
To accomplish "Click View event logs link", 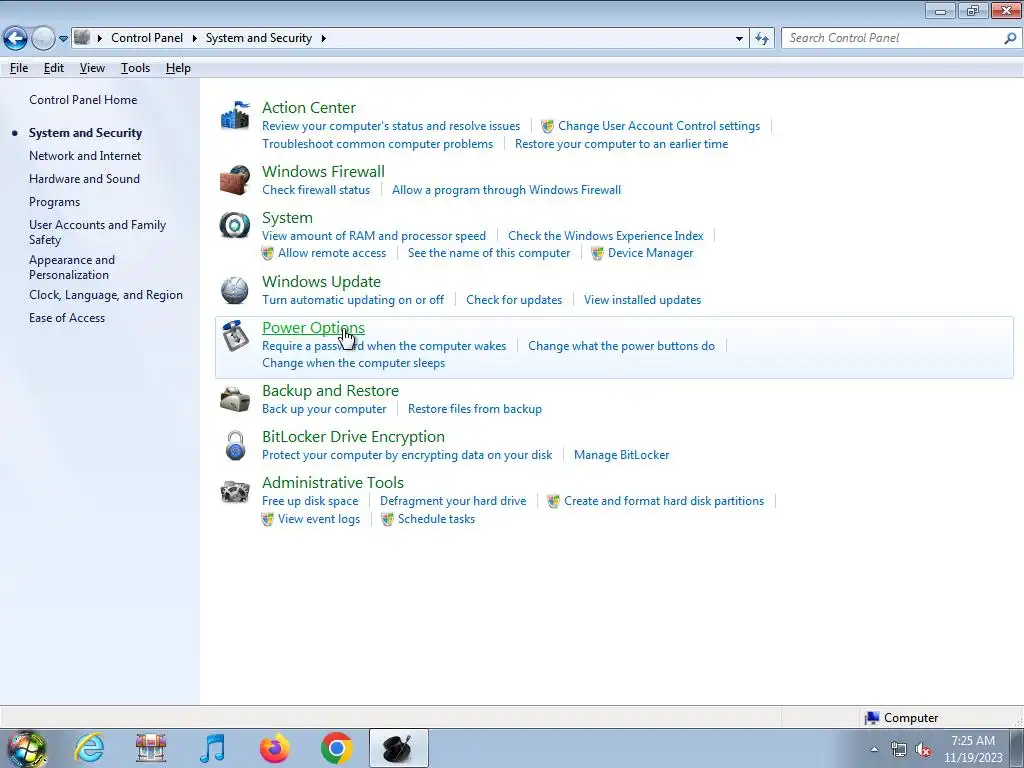I will point(319,519).
